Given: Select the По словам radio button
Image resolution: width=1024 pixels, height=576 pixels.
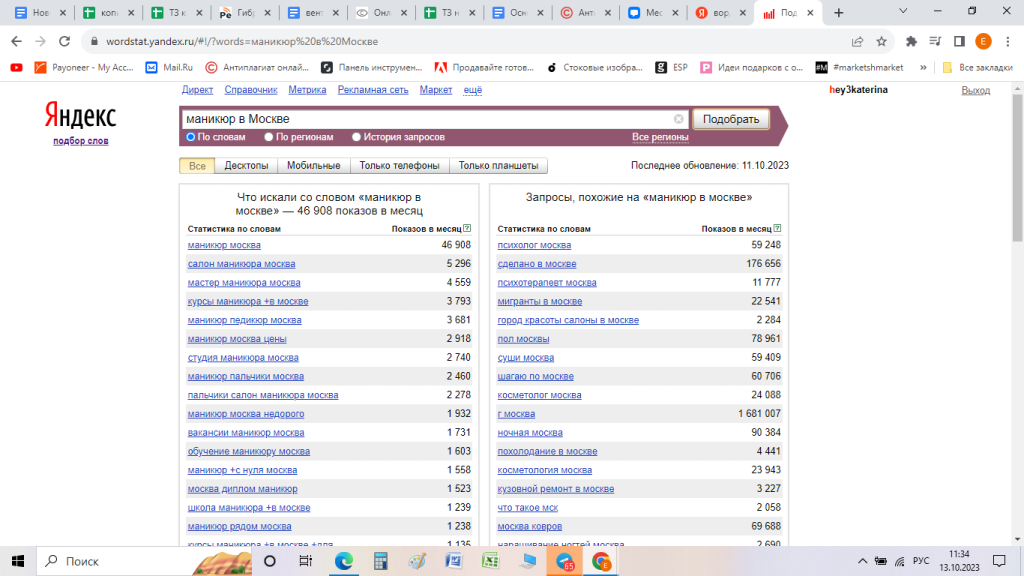Looking at the screenshot, I should [191, 137].
